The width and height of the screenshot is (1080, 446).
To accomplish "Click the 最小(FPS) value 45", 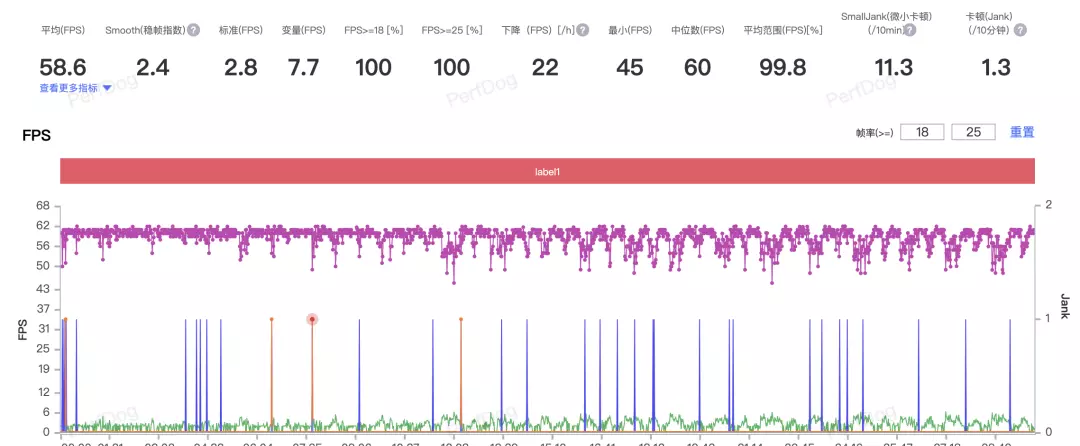I will pyautogui.click(x=630, y=67).
